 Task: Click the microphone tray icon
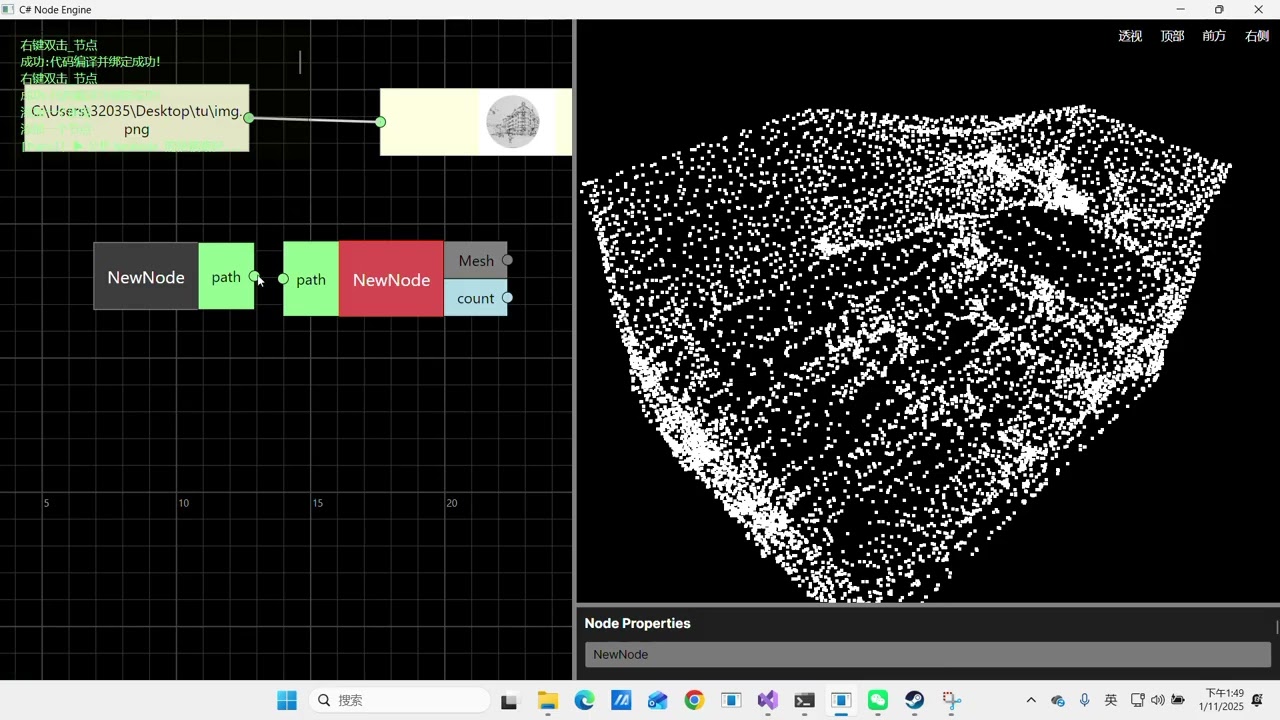[1084, 700]
